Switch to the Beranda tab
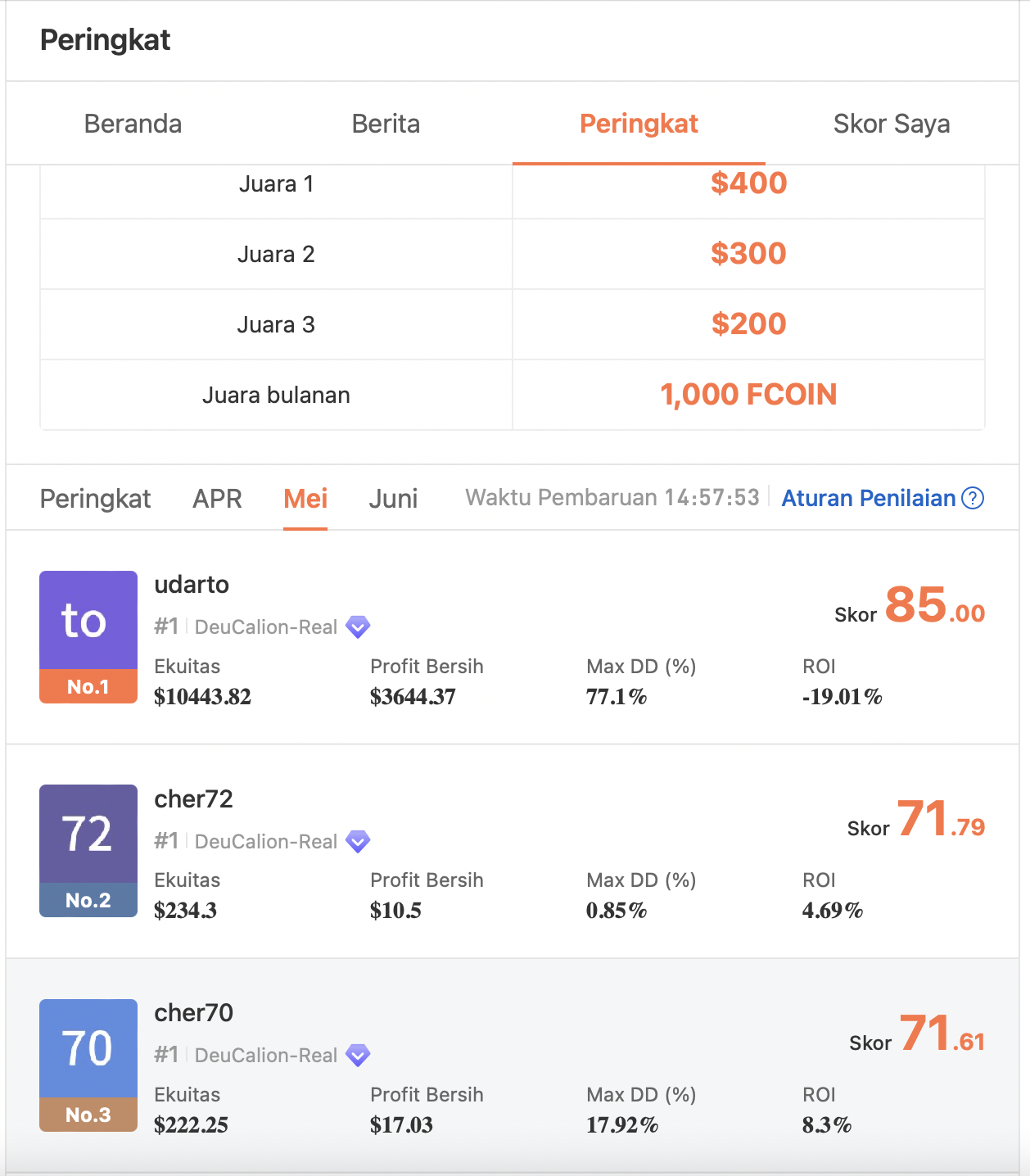This screenshot has width=1030, height=1176. 133,124
